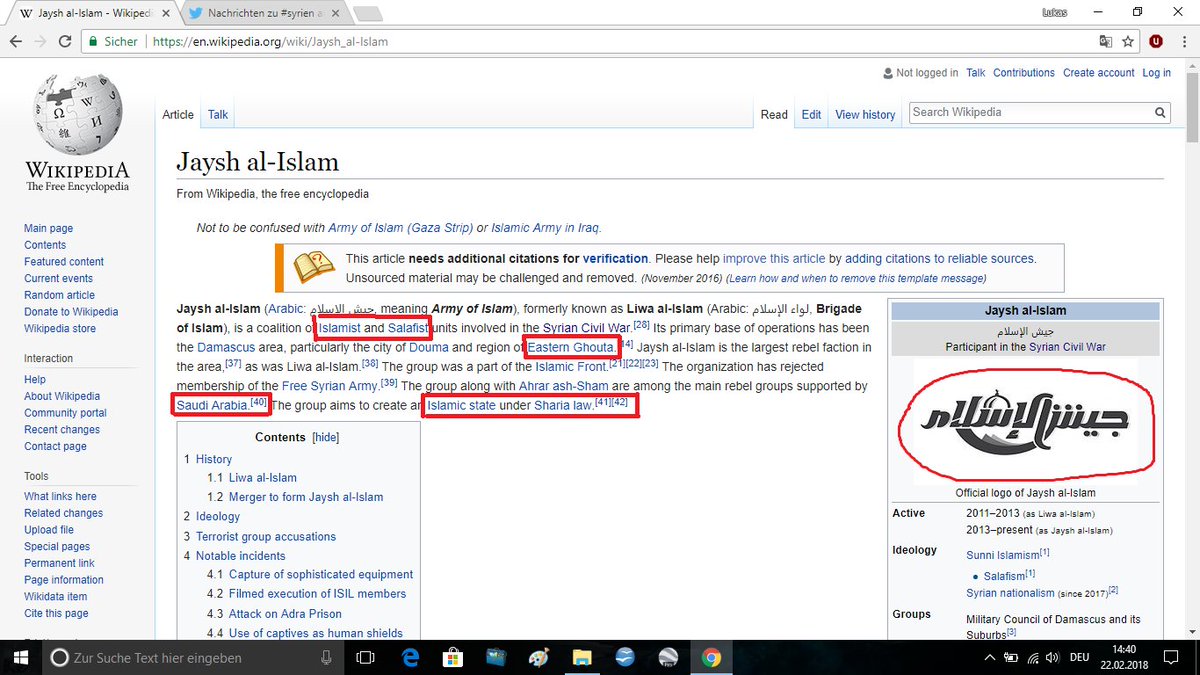Hide the Contents table with [hide]
The width and height of the screenshot is (1200, 675).
326,437
